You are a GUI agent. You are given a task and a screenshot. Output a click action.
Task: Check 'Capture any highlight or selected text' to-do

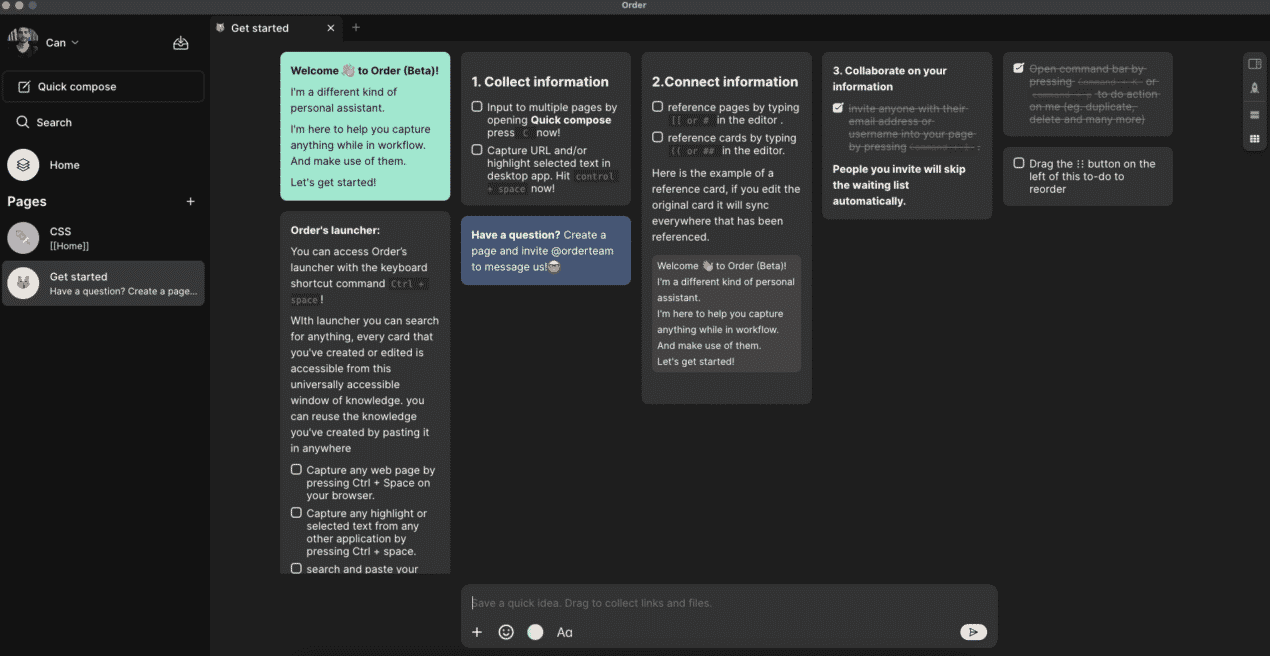click(296, 513)
